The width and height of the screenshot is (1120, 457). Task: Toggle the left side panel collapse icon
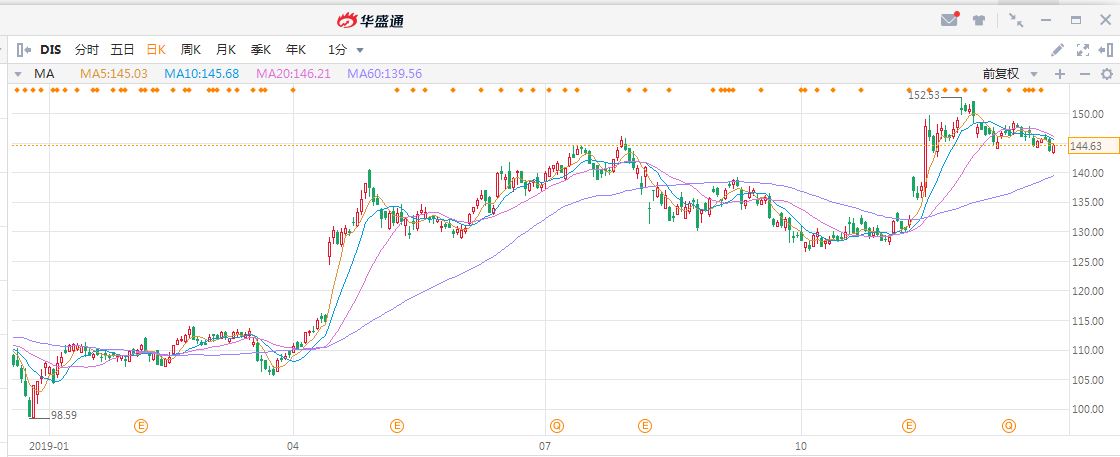(22, 49)
